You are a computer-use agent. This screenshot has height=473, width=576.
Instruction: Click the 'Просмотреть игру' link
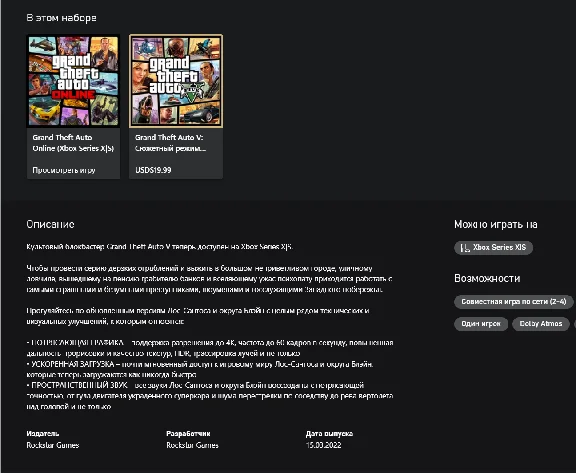(x=64, y=170)
